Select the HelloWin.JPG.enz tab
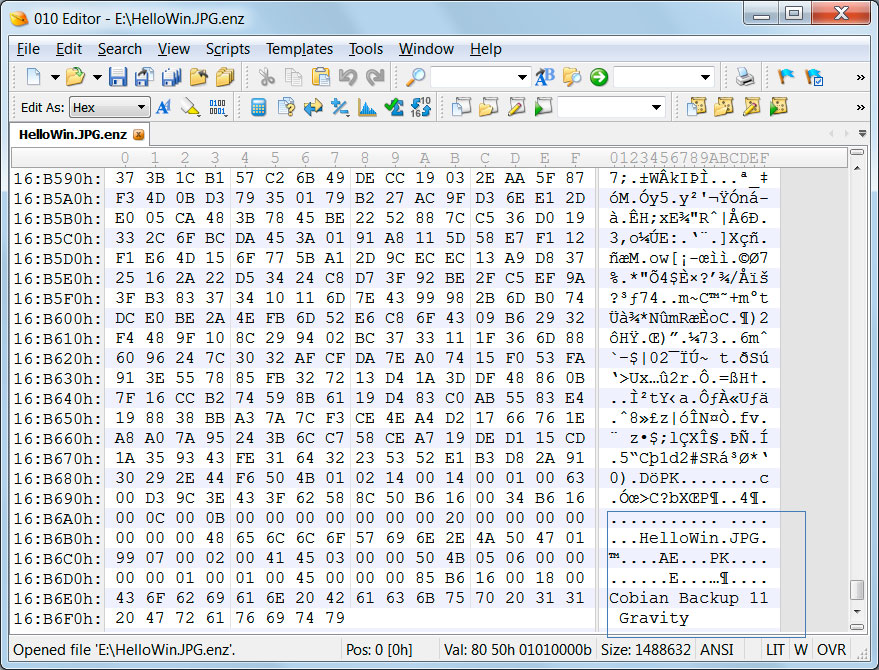The width and height of the screenshot is (879, 670). [x=73, y=134]
